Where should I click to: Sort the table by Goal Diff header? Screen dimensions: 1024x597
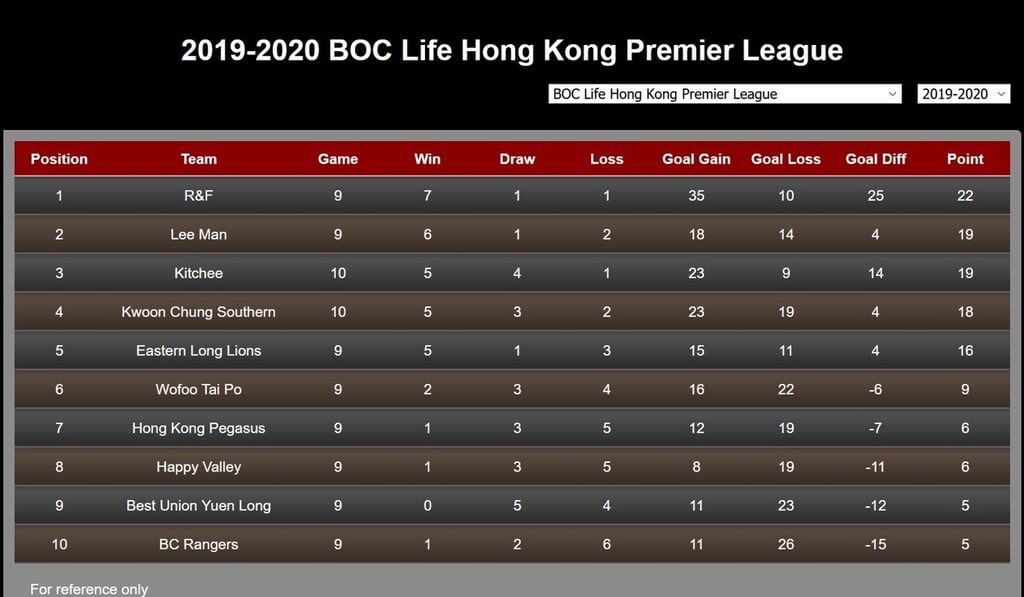[x=876, y=159]
